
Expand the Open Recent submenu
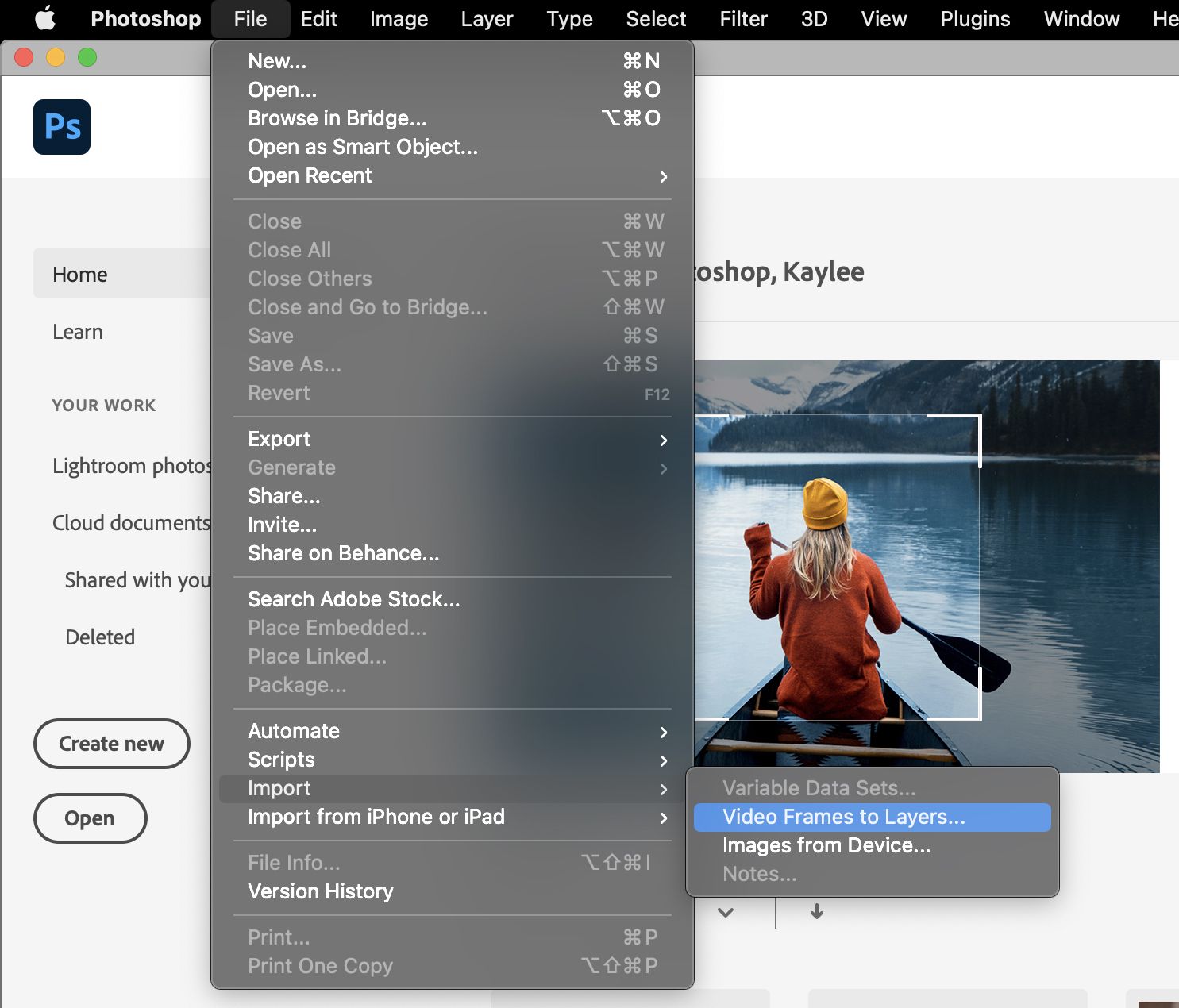(x=453, y=175)
